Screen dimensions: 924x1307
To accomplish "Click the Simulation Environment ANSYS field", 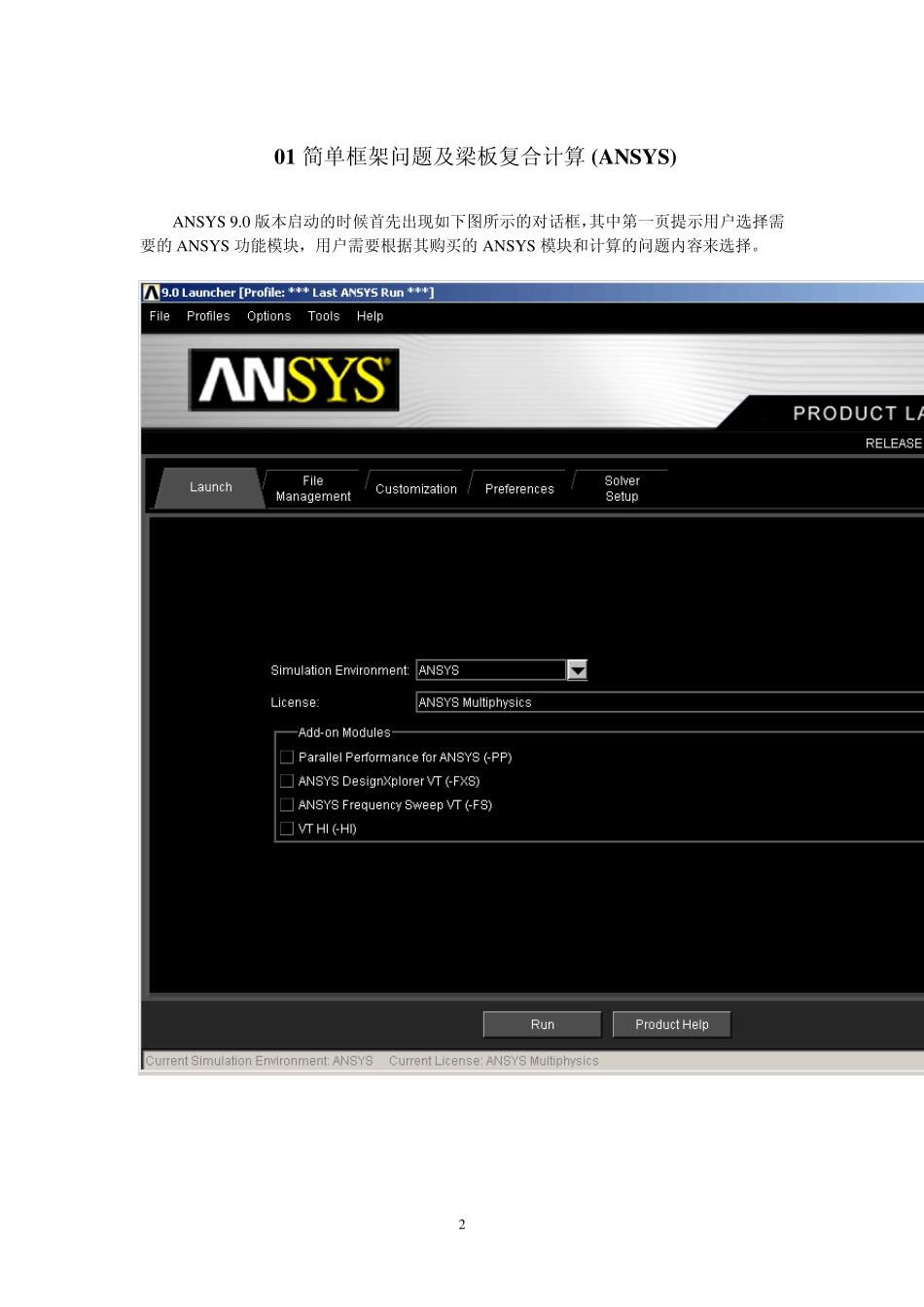I will coord(491,670).
